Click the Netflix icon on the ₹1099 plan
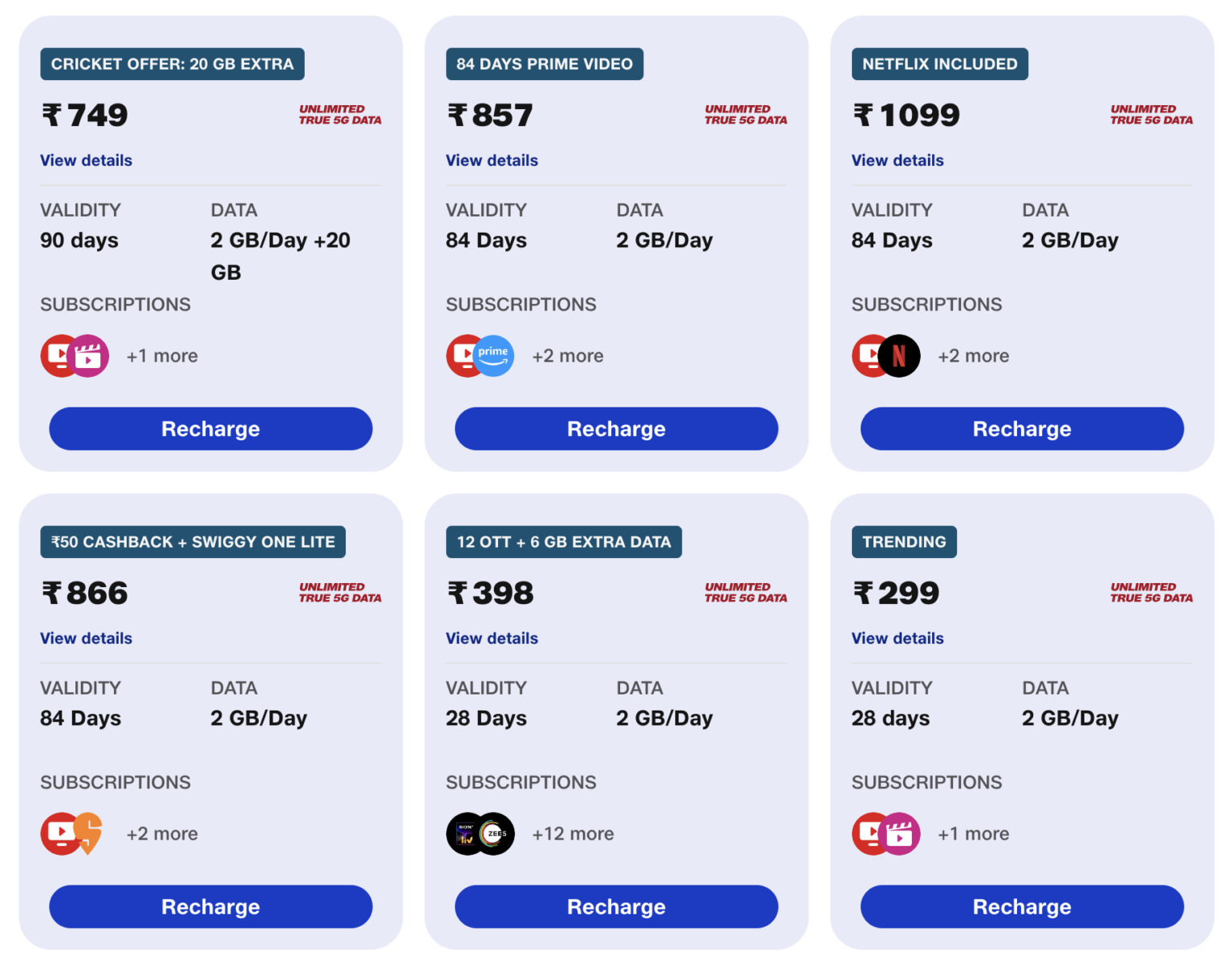 [902, 355]
